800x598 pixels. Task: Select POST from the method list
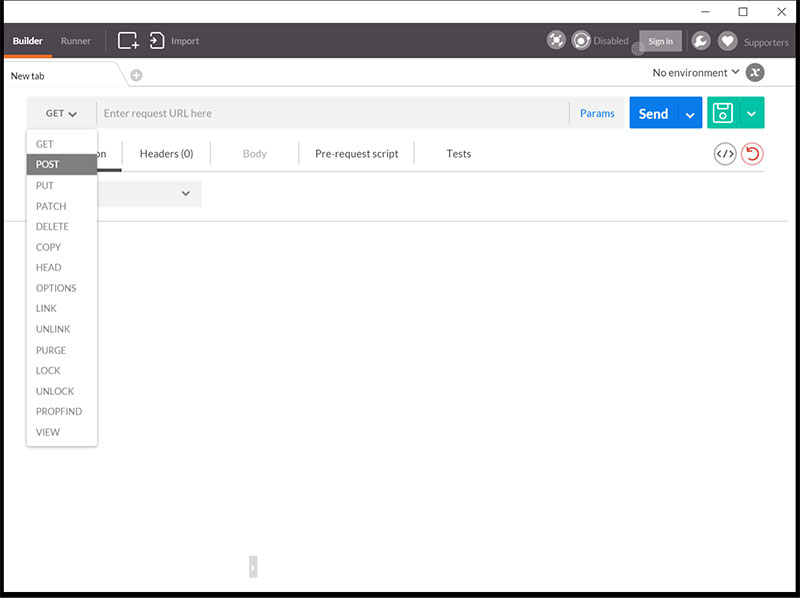point(62,164)
